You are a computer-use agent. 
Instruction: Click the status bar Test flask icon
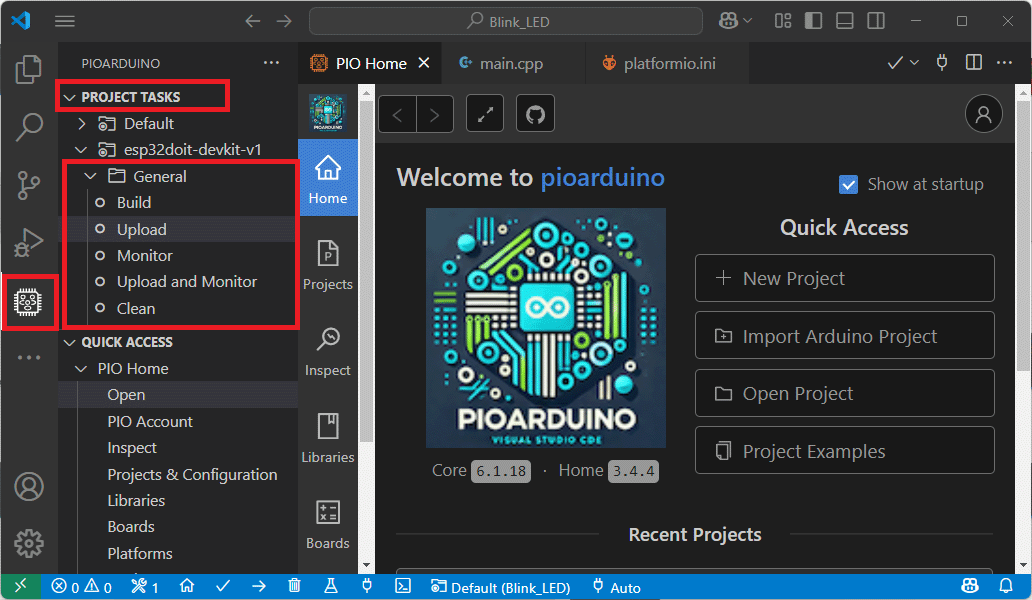coord(331,586)
